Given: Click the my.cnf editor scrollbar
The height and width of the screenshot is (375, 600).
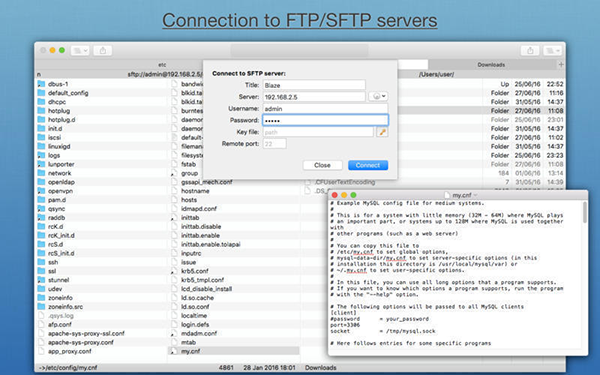Looking at the screenshot, I should pyautogui.click(x=584, y=213).
